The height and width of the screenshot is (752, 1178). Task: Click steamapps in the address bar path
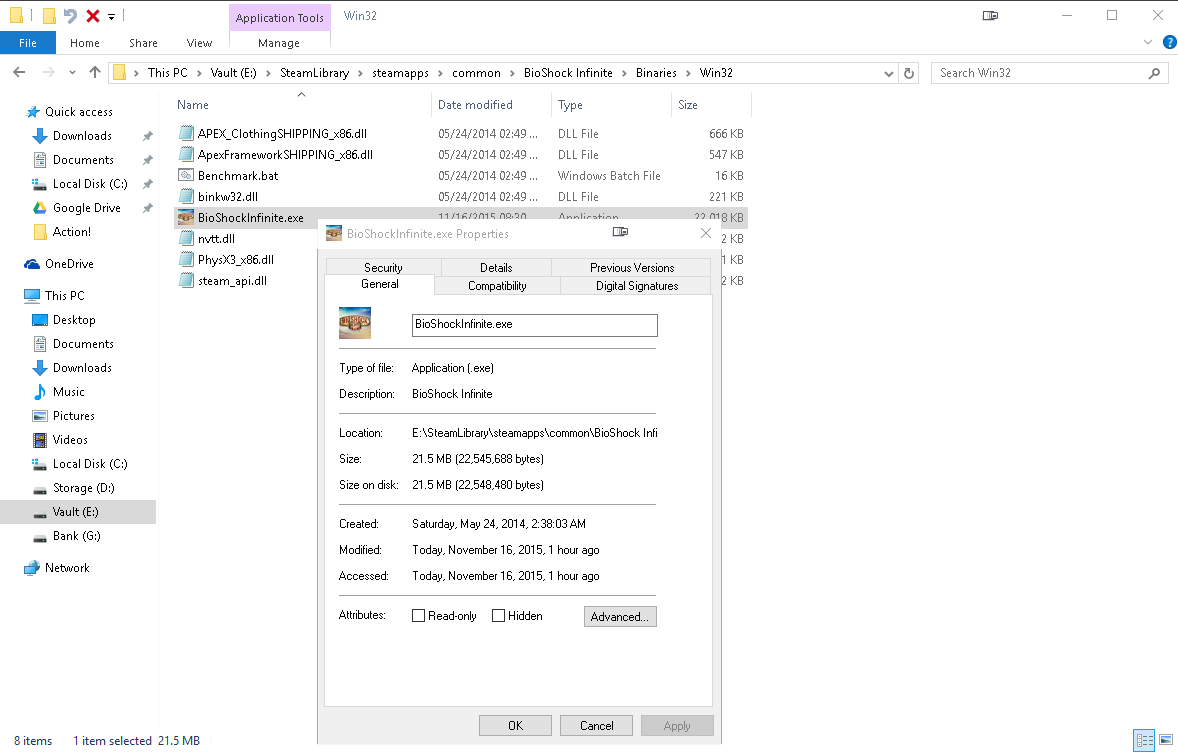(x=400, y=73)
